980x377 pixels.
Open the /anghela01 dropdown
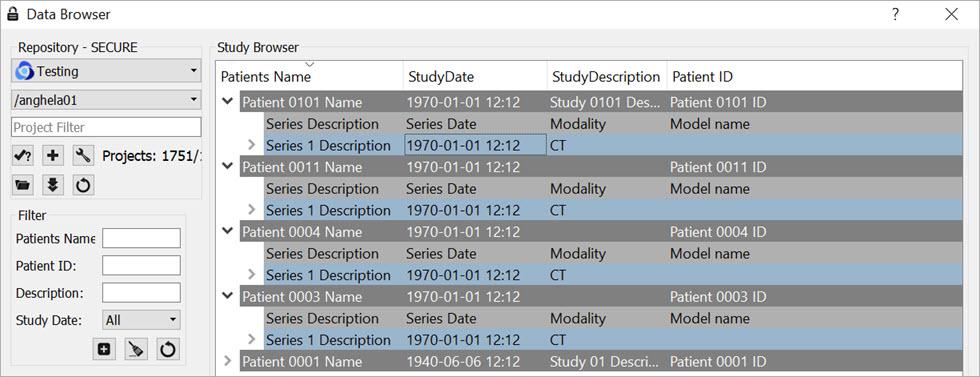click(x=106, y=99)
